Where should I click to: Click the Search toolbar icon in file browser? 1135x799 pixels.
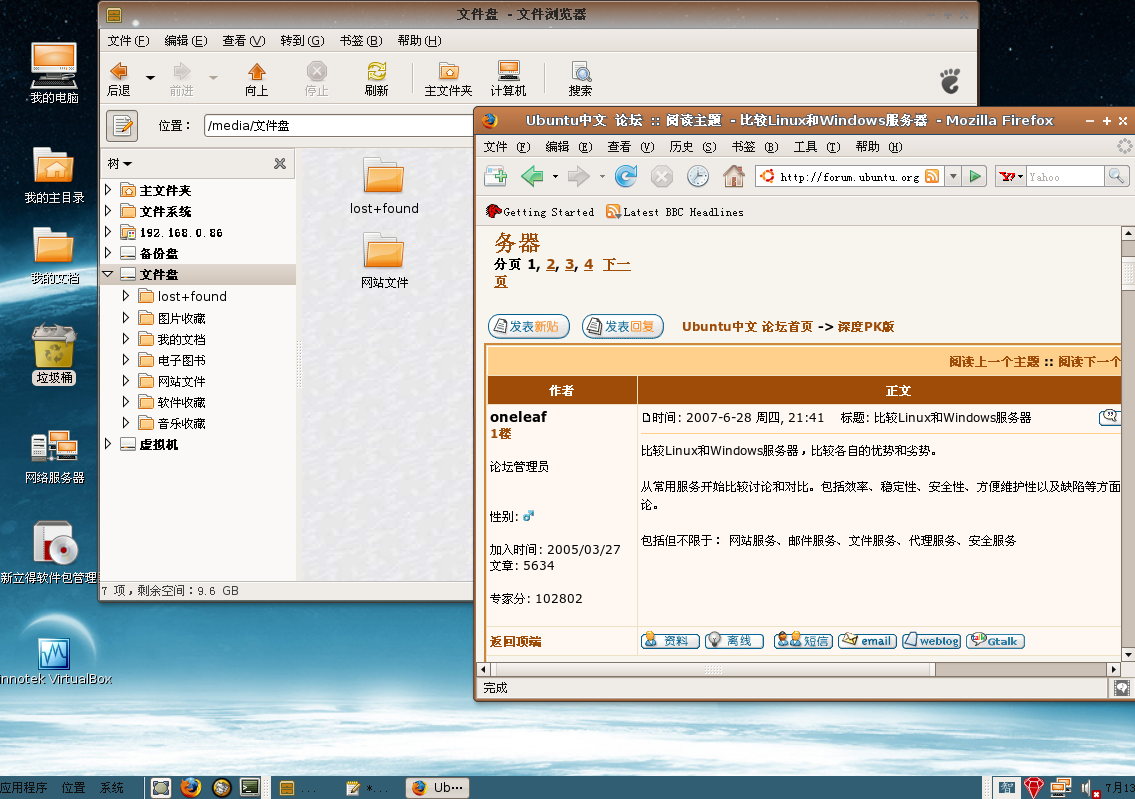tap(581, 79)
